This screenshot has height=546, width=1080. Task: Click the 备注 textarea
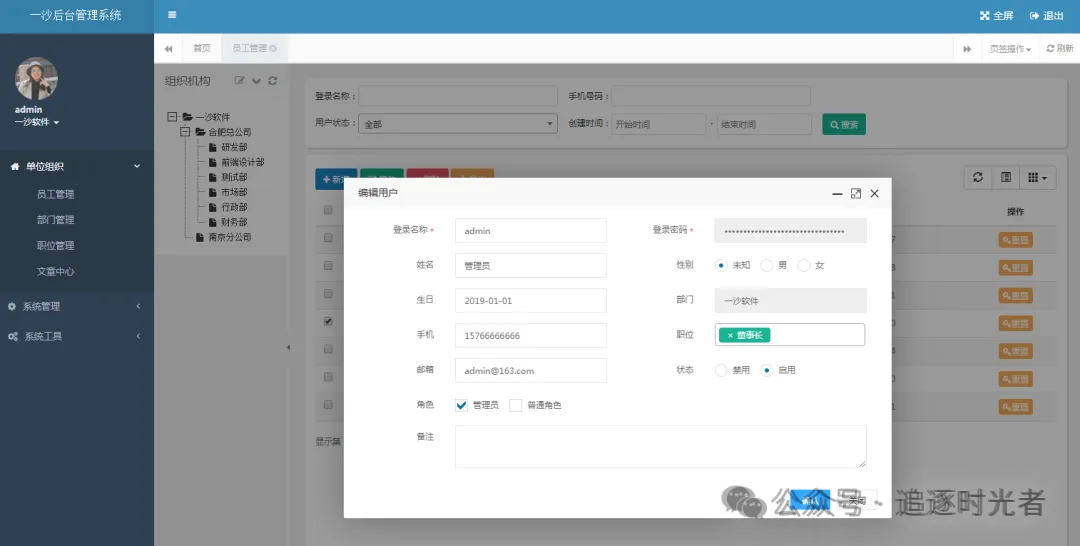(661, 446)
